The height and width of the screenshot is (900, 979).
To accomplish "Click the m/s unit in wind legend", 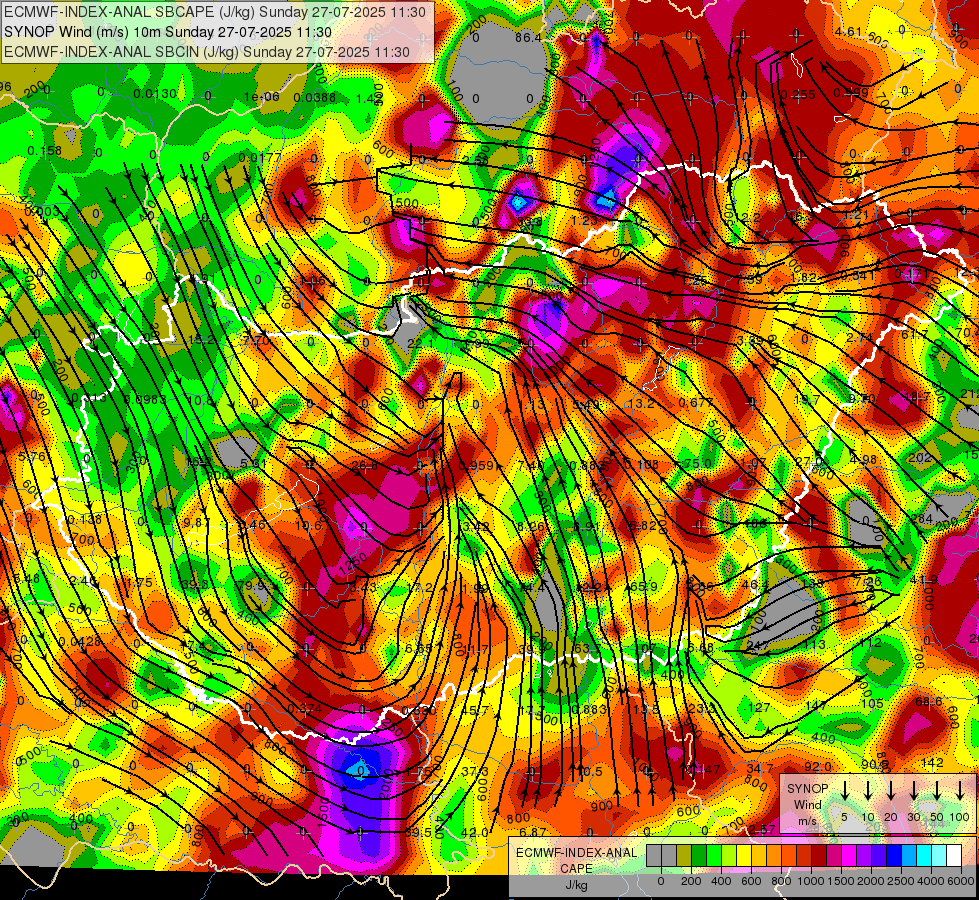I will pos(807,821).
